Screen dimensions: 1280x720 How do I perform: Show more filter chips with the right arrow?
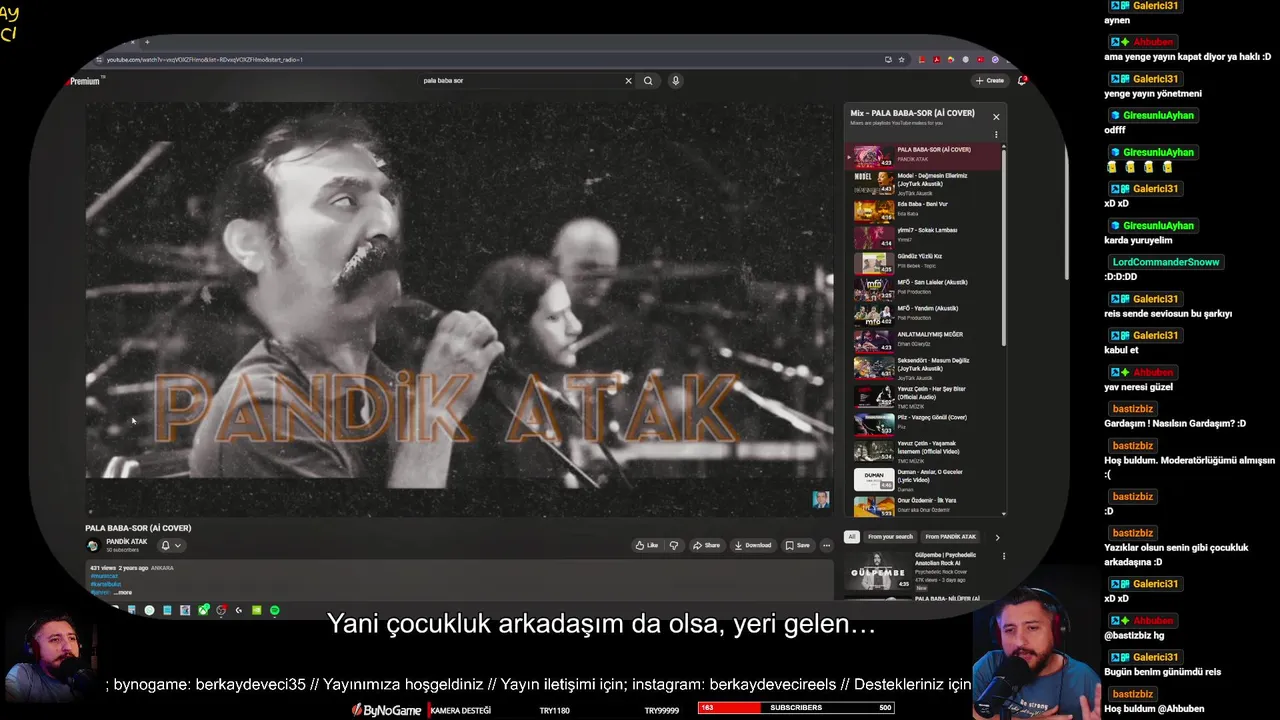(x=997, y=537)
